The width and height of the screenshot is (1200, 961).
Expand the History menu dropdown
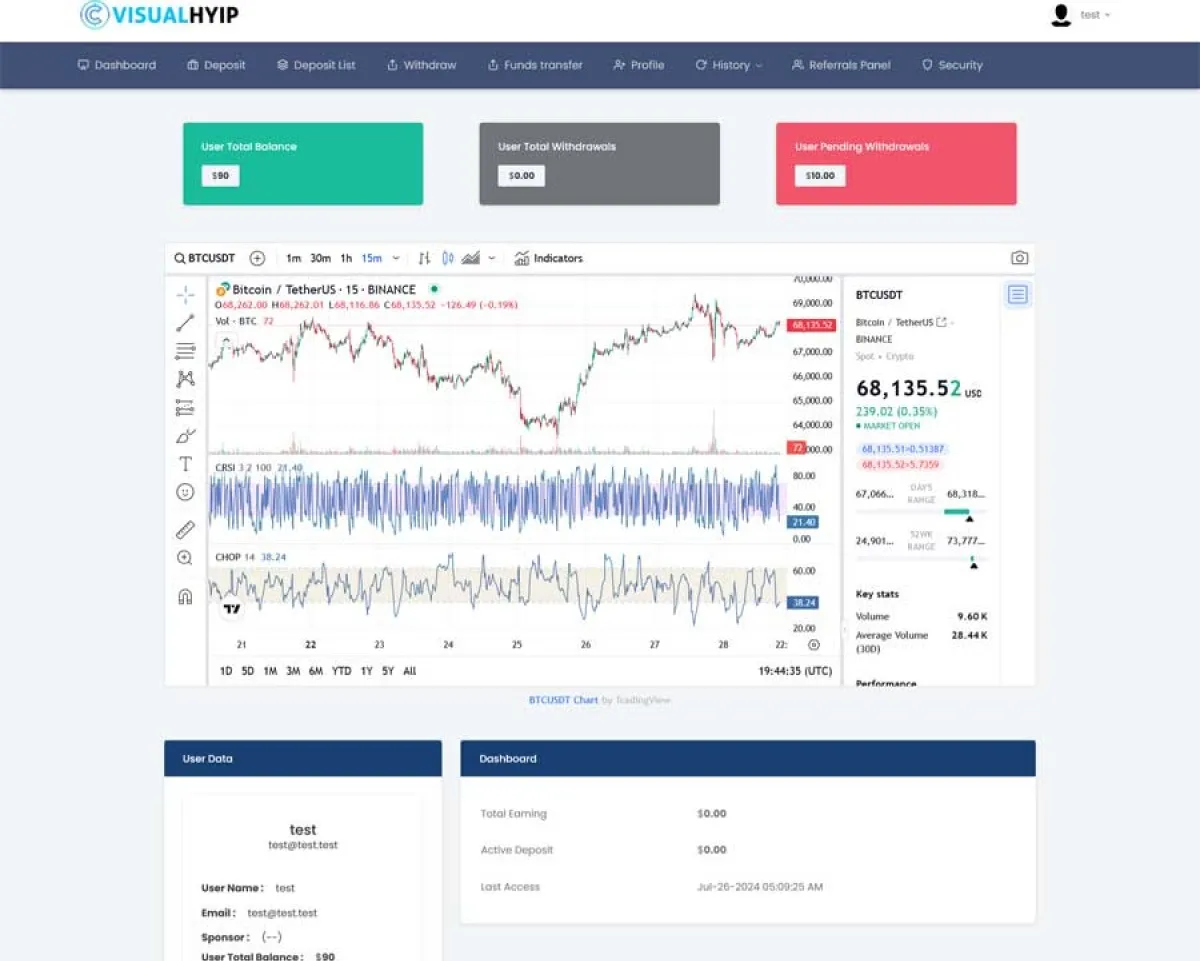[x=729, y=65]
